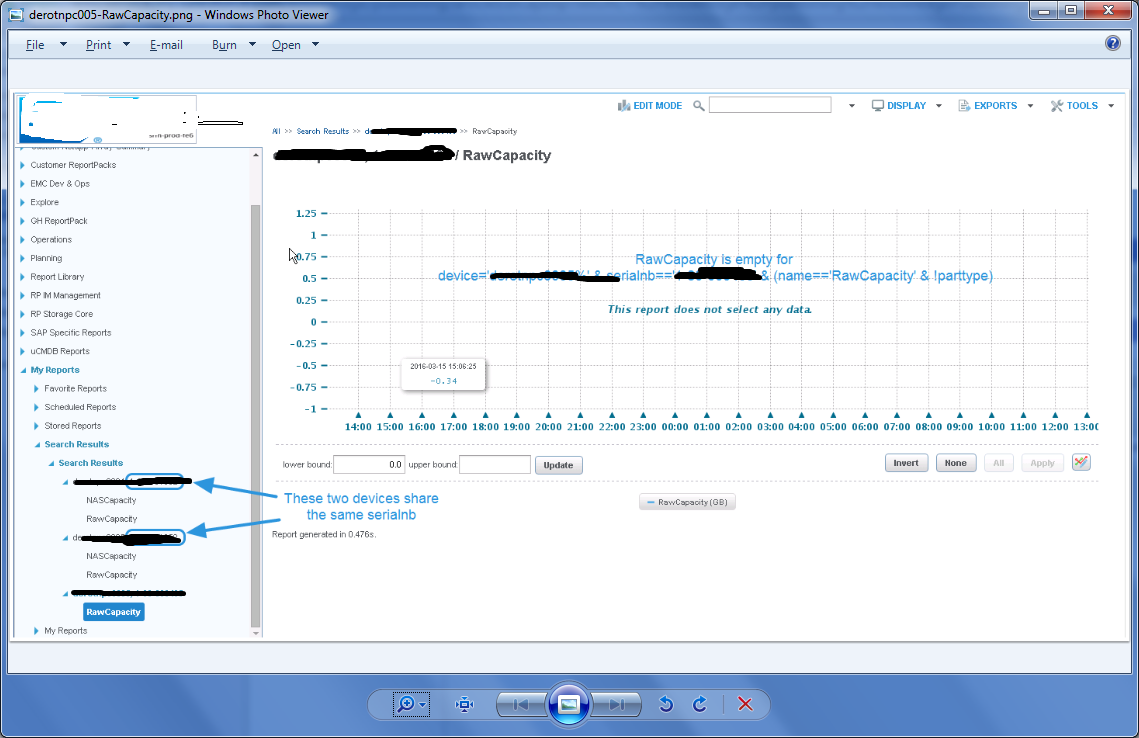The height and width of the screenshot is (738, 1139).
Task: Click the chart settings icon beside Apply
Action: click(1082, 462)
